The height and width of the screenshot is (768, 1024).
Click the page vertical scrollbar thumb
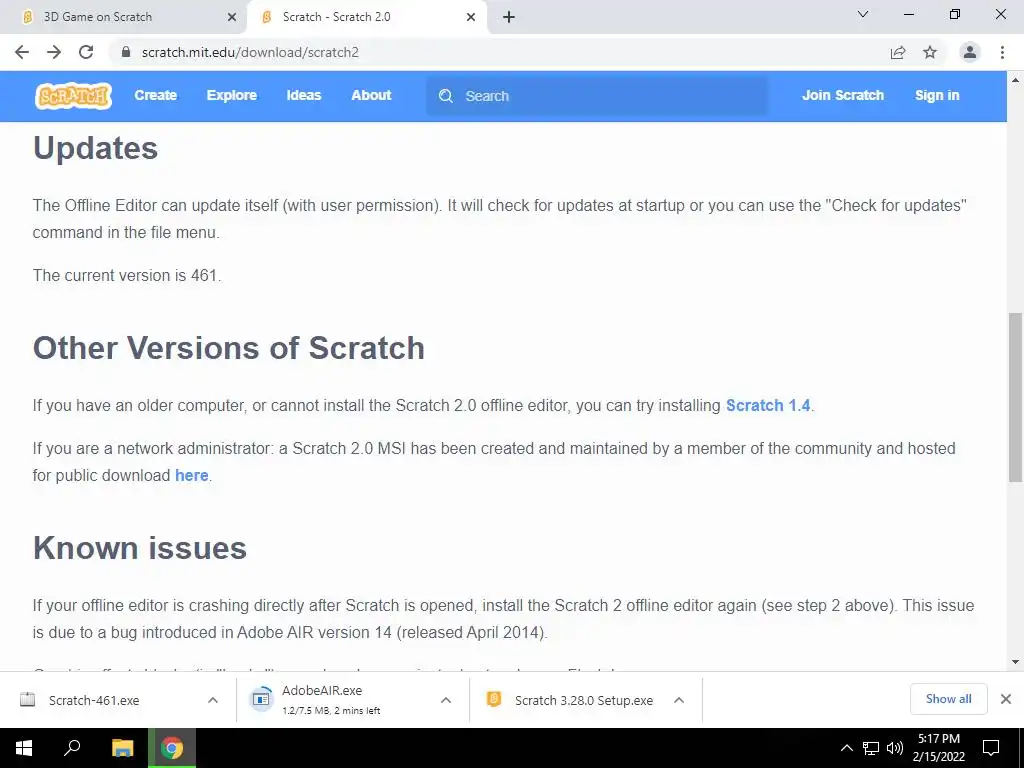click(x=1015, y=397)
